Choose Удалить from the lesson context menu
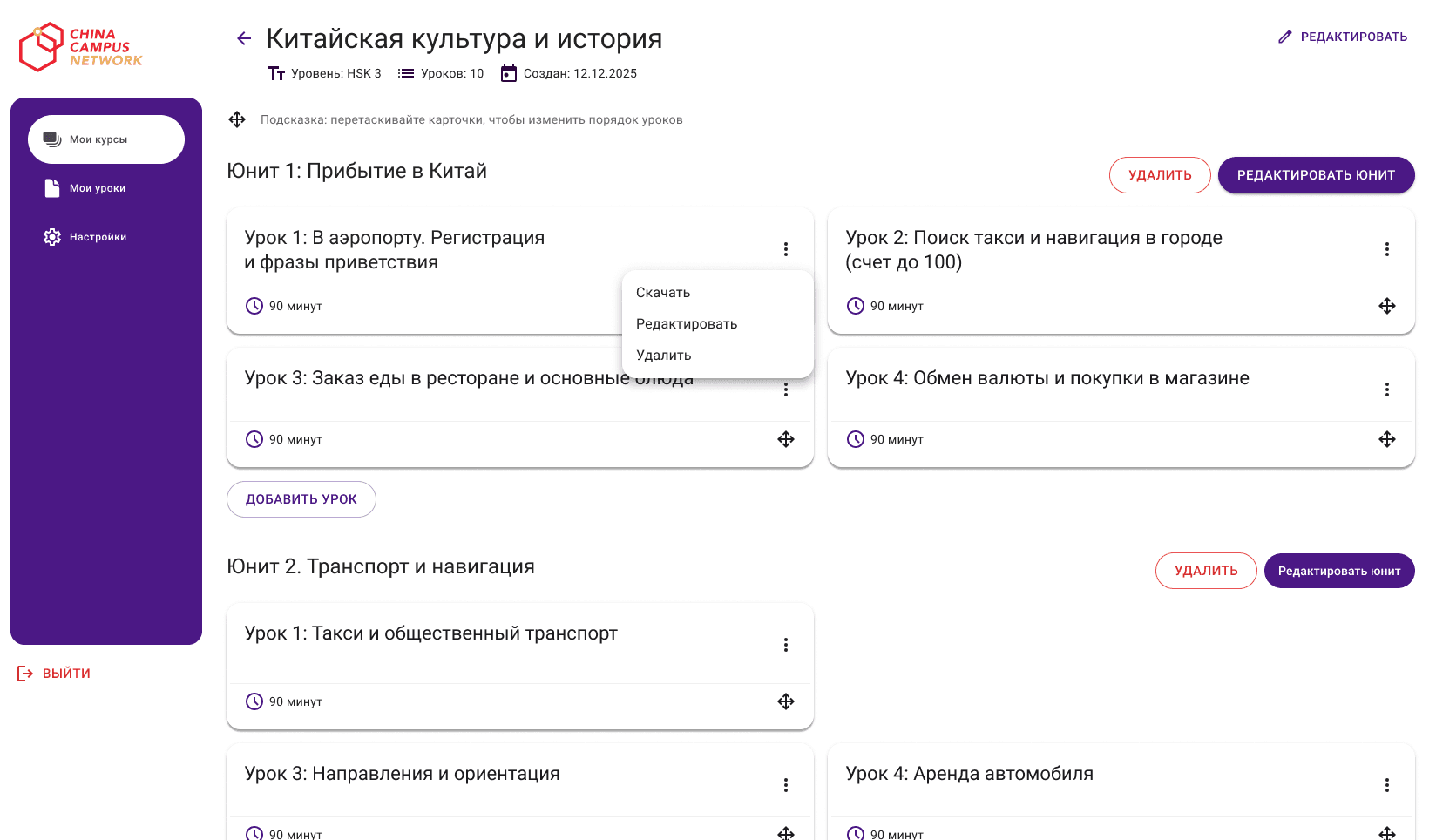1436x840 pixels. coord(663,355)
